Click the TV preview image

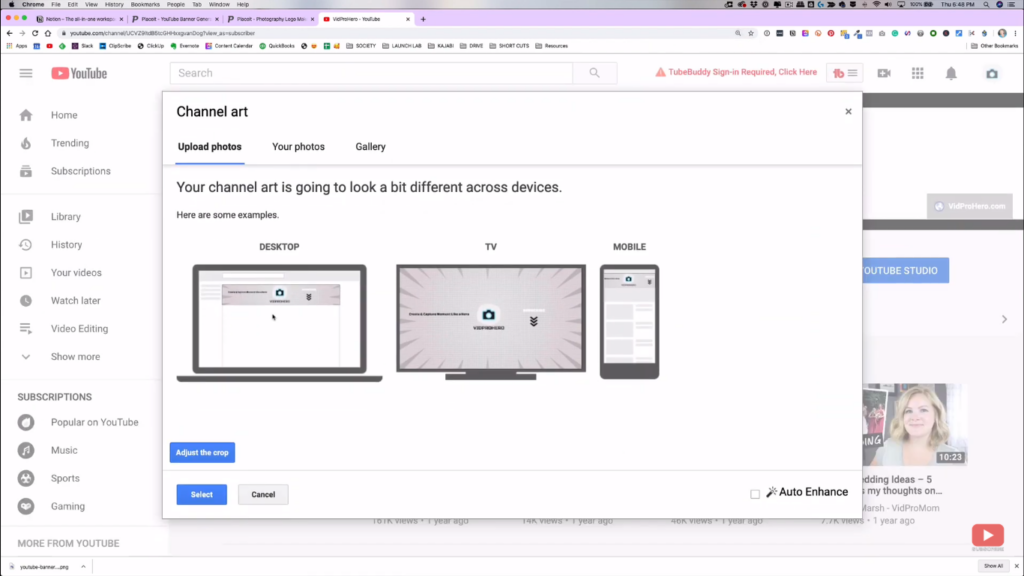click(491, 322)
